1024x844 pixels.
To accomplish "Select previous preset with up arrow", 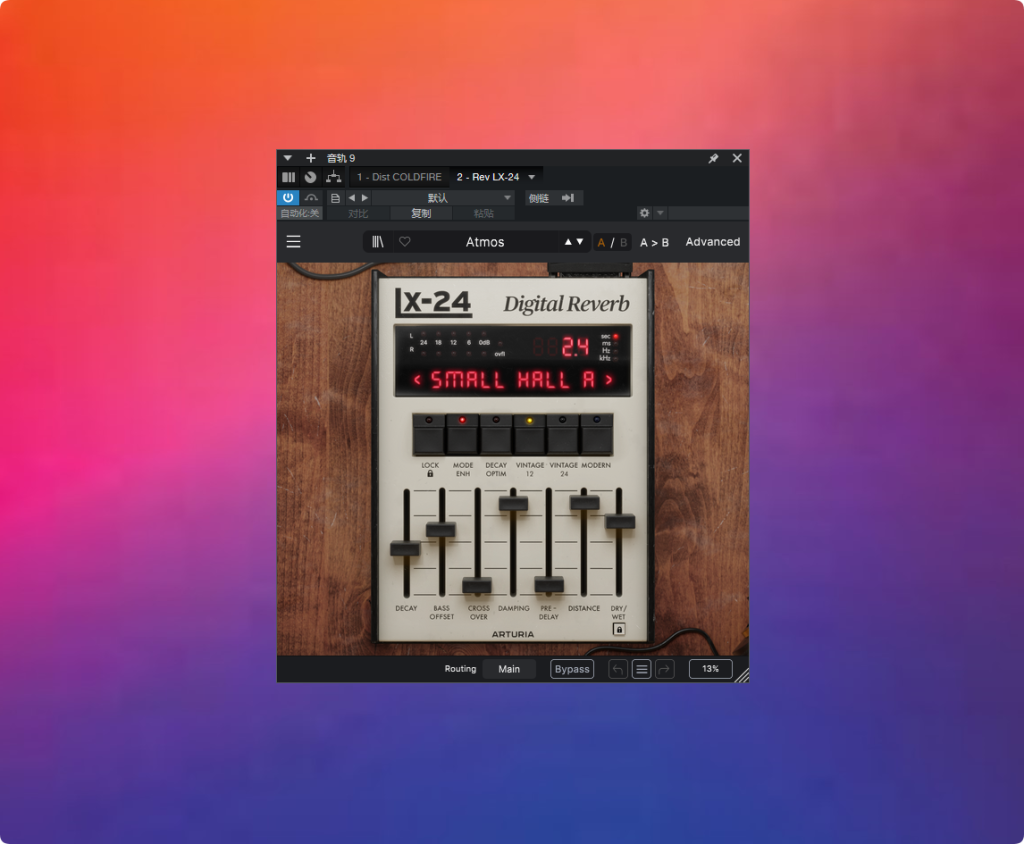I will pos(568,242).
